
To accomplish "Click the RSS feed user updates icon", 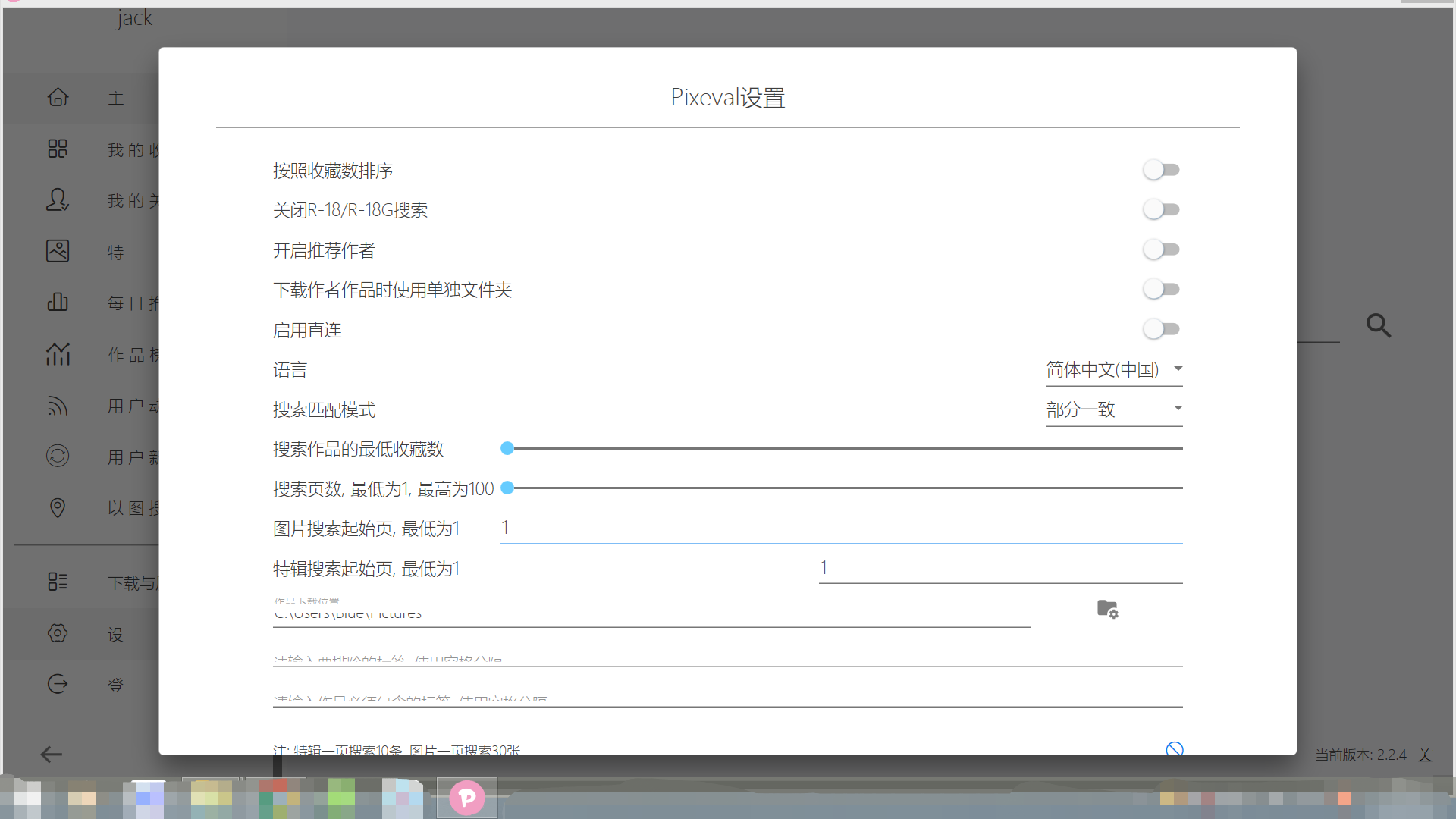I will pos(58,405).
